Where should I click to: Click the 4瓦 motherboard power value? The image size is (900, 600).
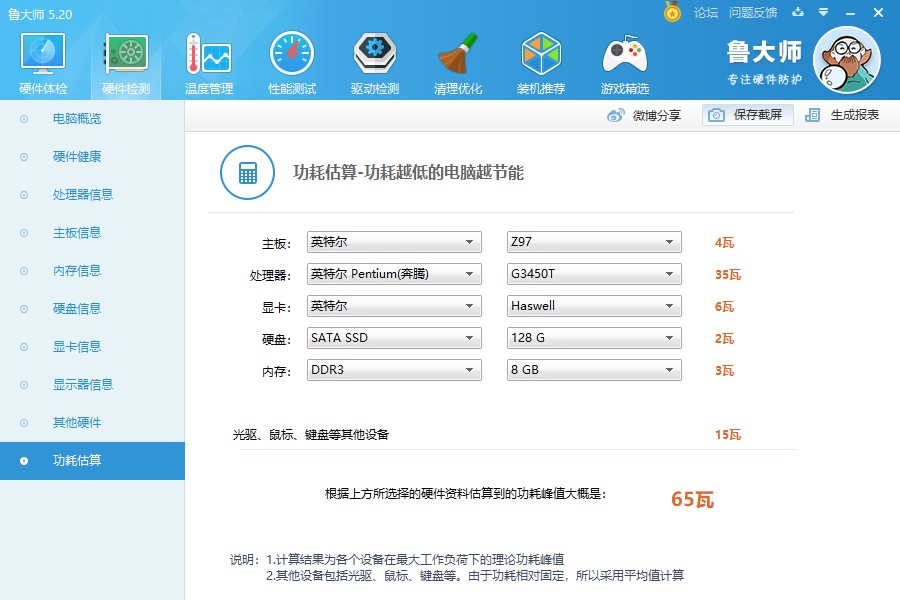[x=724, y=242]
